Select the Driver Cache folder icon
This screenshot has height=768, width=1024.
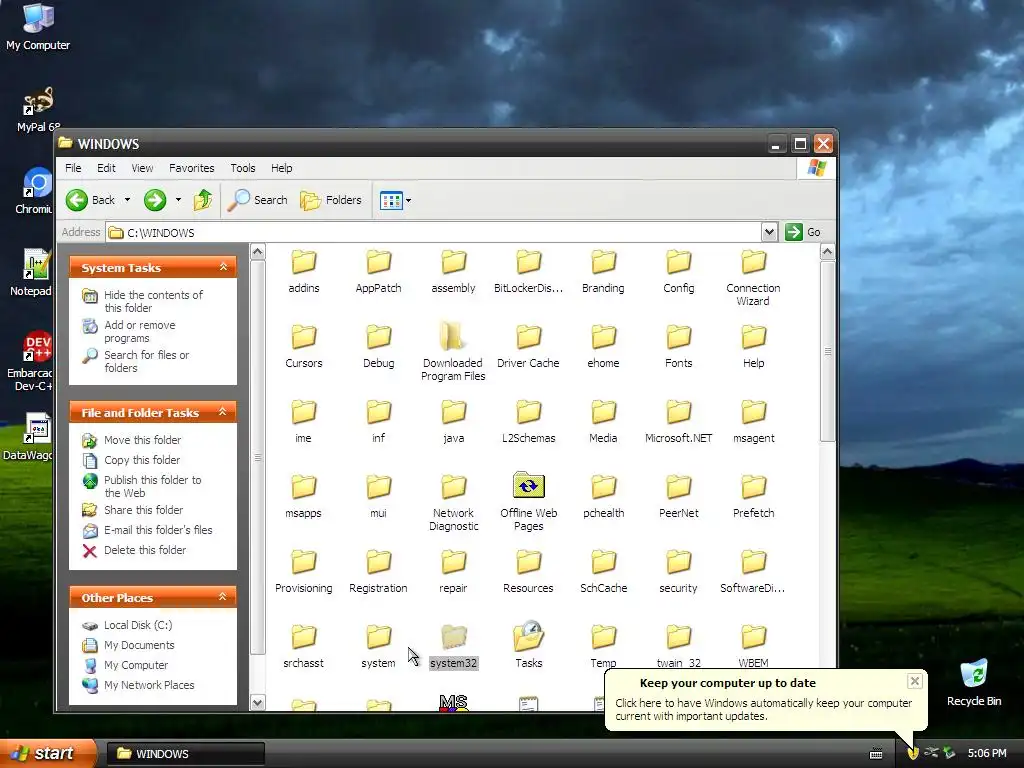pos(528,337)
